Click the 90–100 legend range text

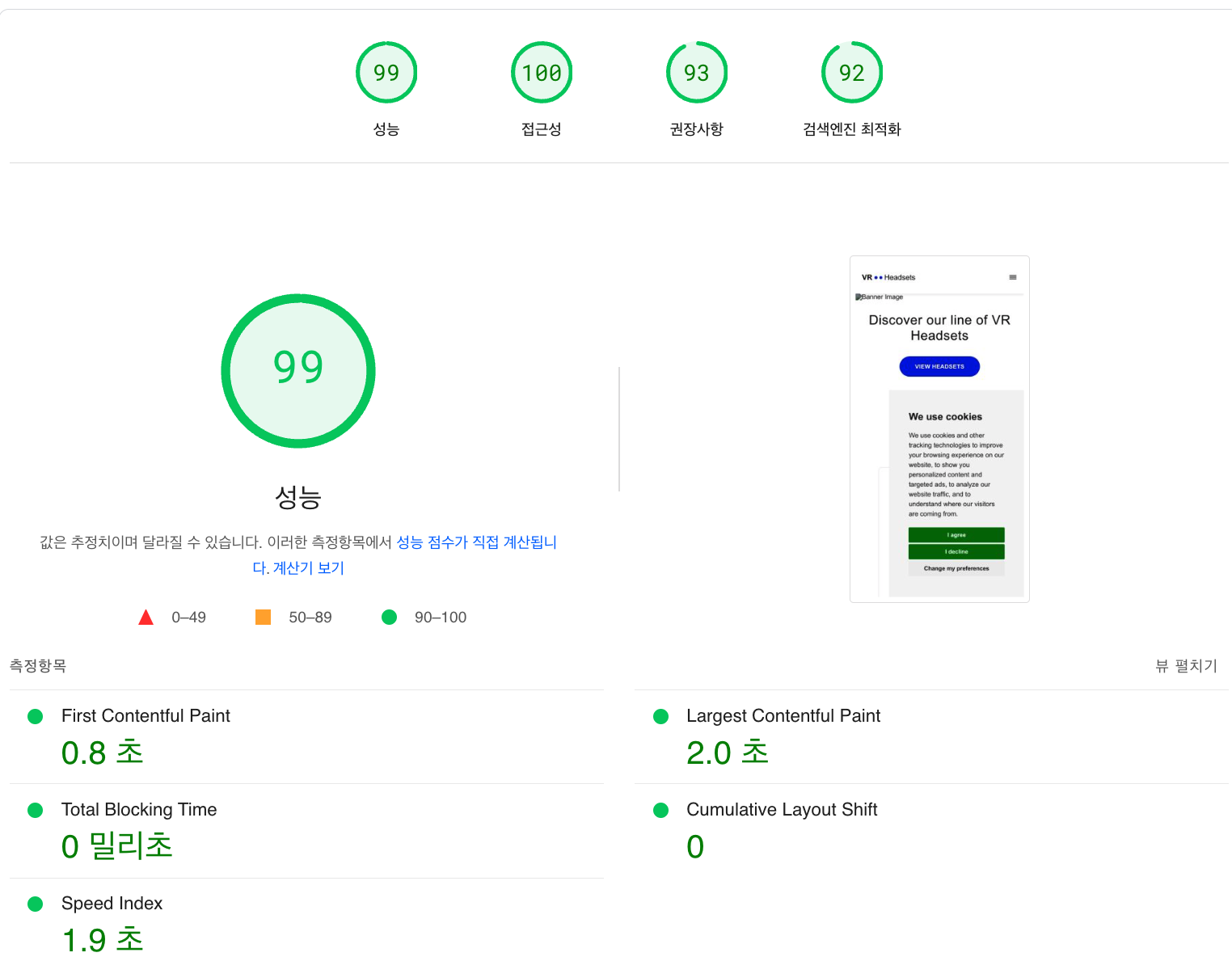[441, 618]
